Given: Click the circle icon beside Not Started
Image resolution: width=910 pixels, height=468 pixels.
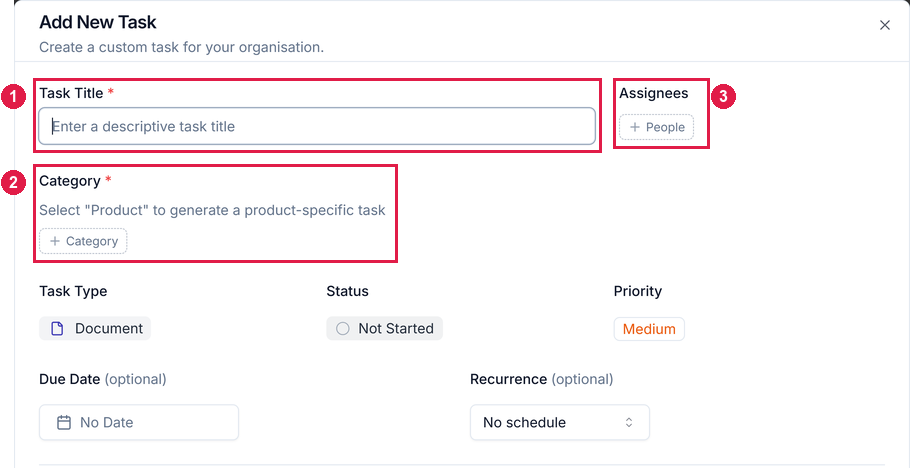Looking at the screenshot, I should (x=343, y=329).
